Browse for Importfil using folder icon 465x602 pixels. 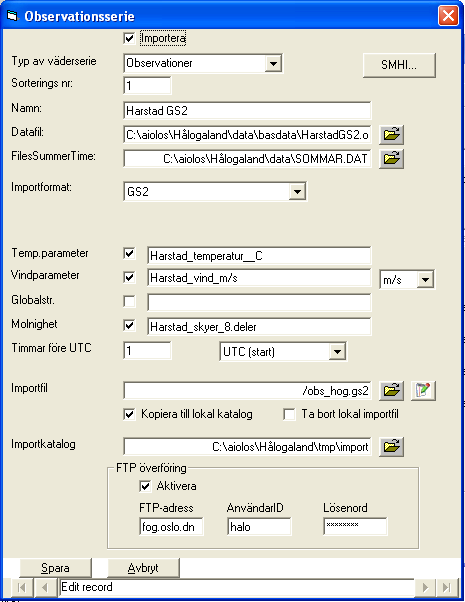click(x=391, y=391)
